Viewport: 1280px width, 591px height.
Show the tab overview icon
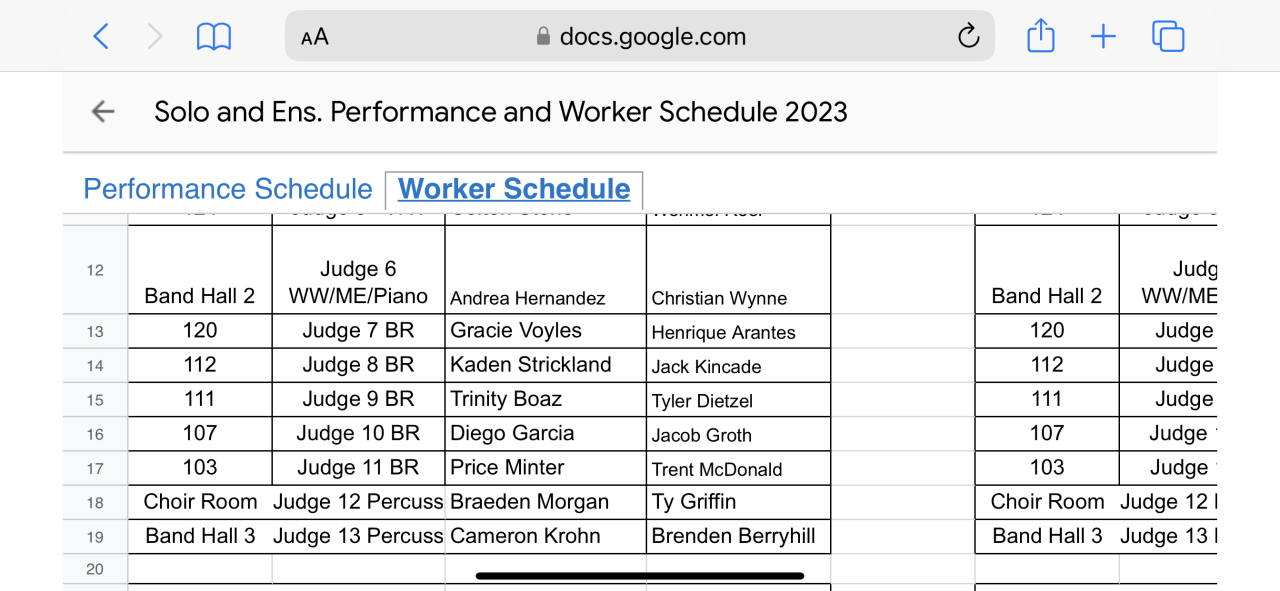click(x=1168, y=37)
